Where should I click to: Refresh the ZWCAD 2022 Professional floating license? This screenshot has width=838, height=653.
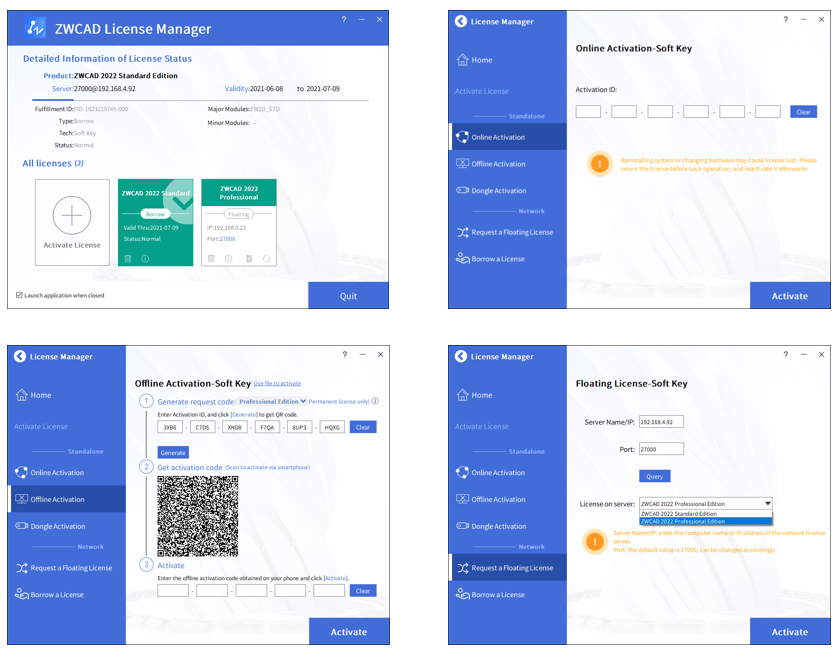point(266,259)
